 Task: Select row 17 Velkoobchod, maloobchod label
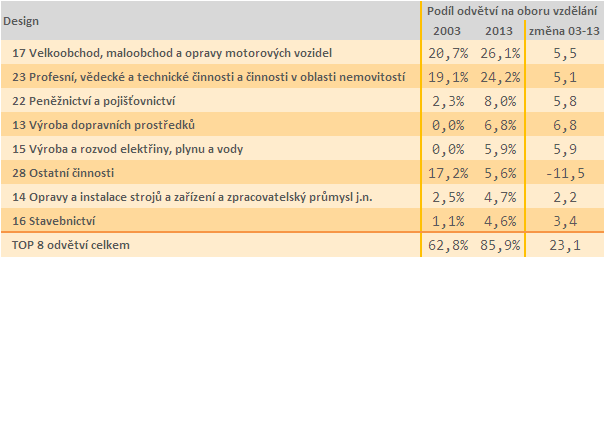click(x=172, y=53)
